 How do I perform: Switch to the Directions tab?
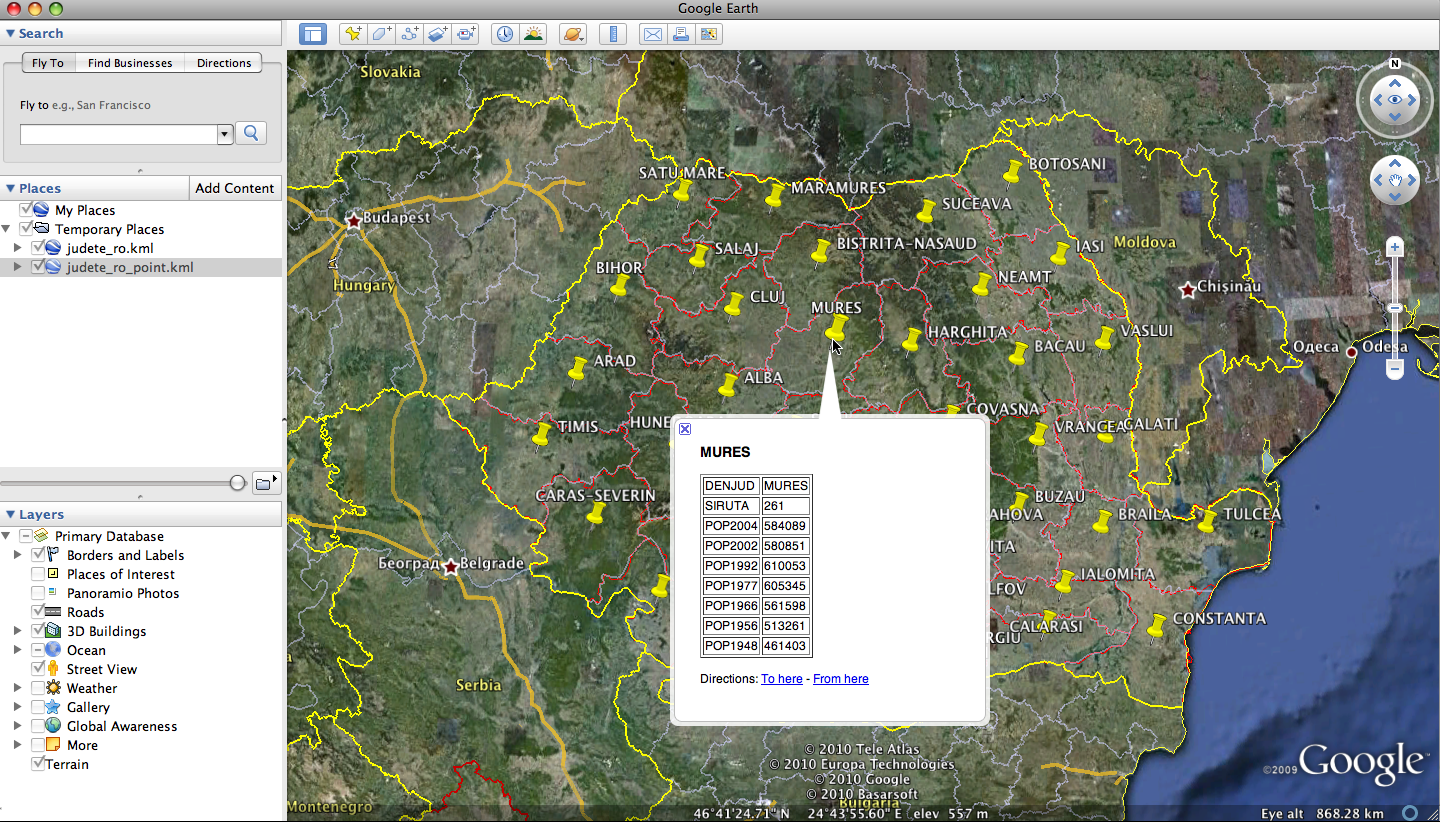point(224,62)
